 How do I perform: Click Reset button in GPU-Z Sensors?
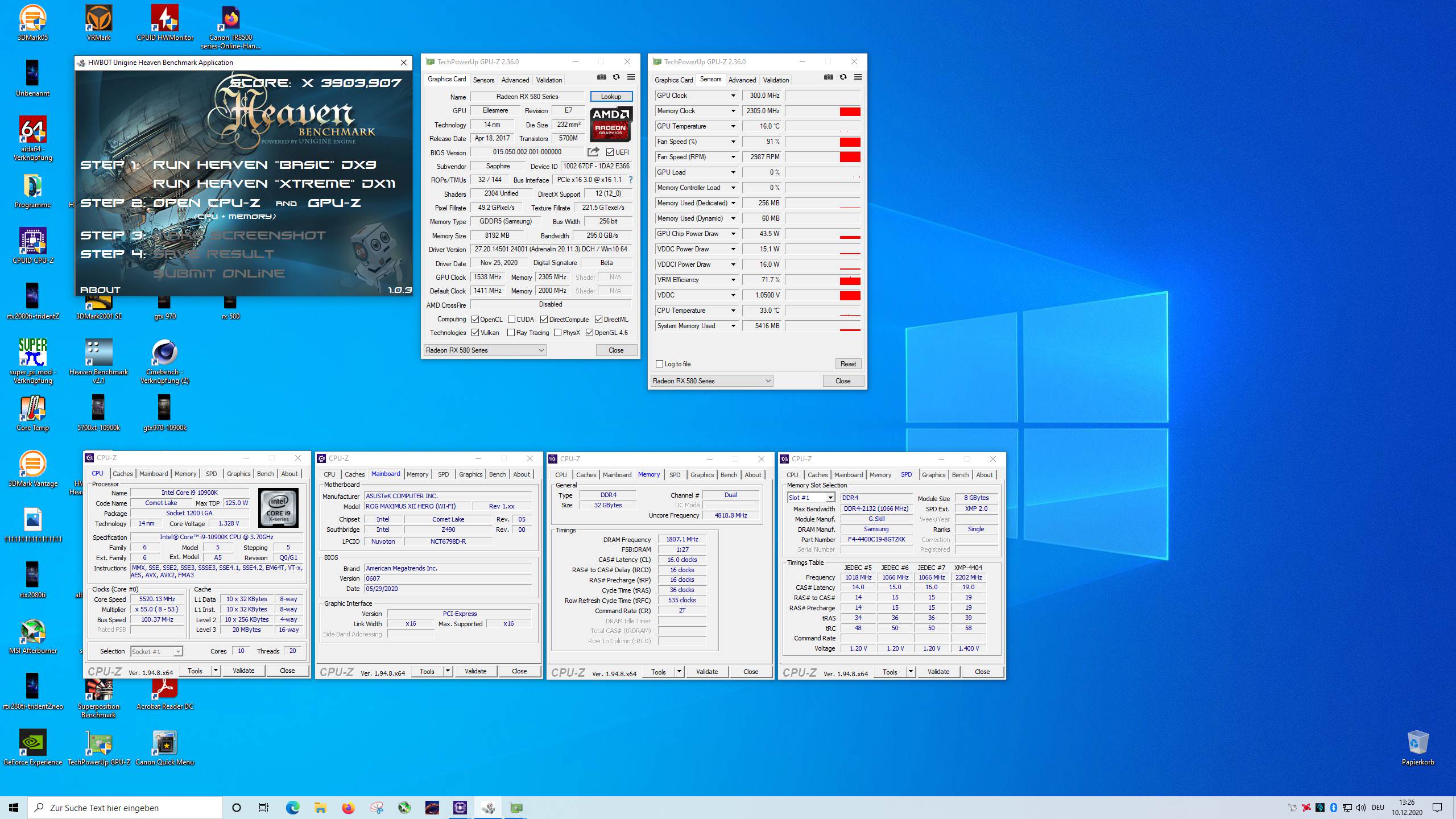848,364
